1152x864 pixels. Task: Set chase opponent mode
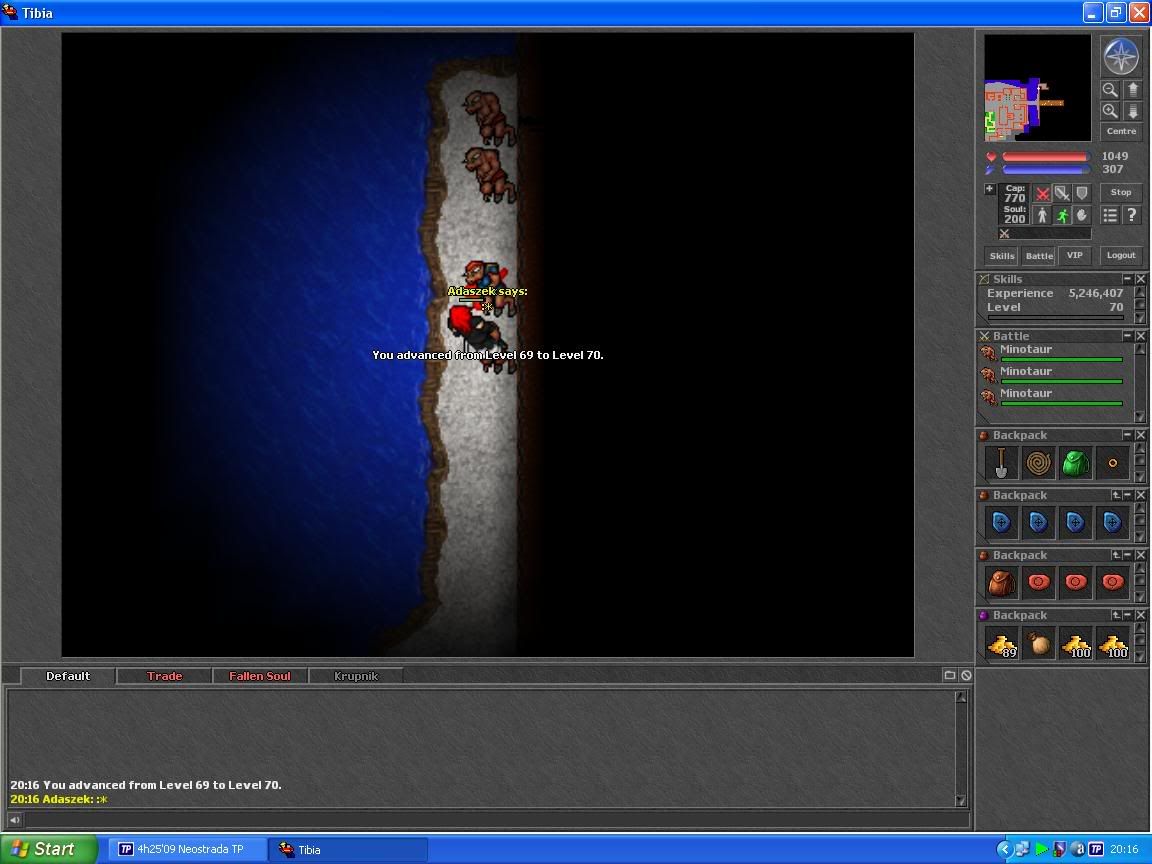click(x=1062, y=215)
